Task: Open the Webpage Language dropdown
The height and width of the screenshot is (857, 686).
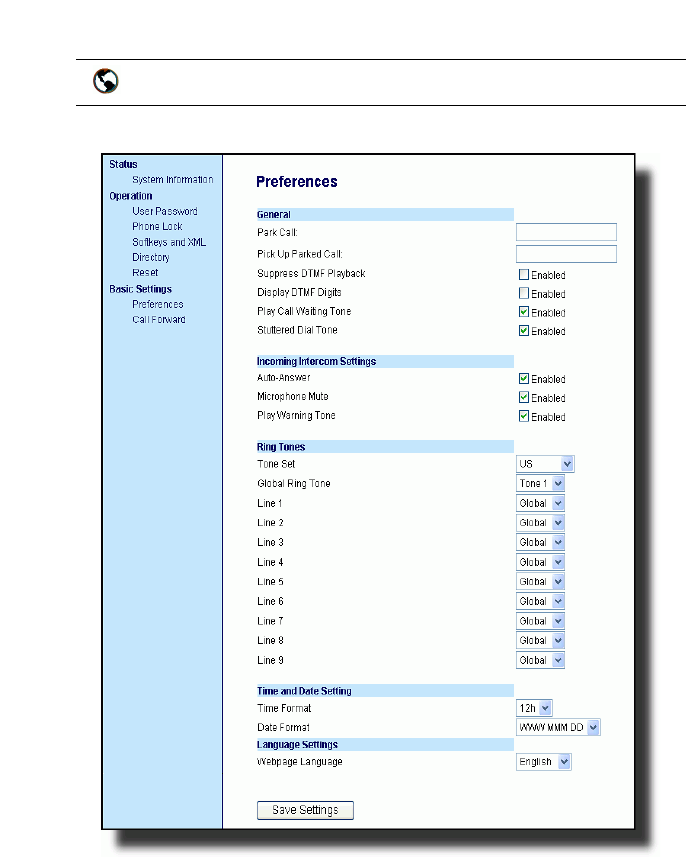Action: click(x=544, y=762)
